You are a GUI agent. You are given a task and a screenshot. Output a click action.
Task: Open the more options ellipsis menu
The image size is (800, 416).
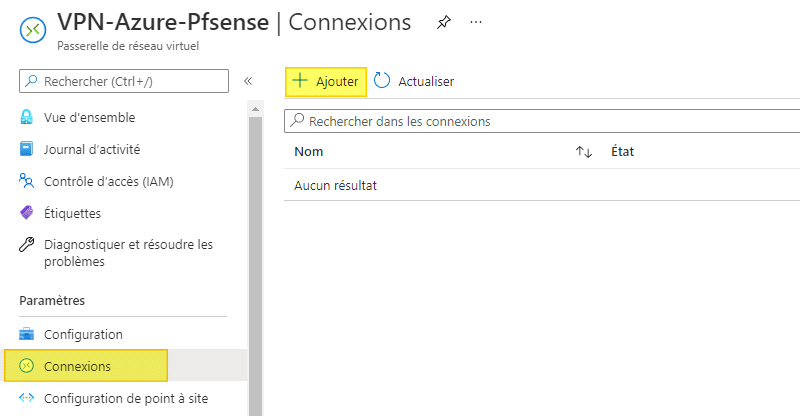476,22
